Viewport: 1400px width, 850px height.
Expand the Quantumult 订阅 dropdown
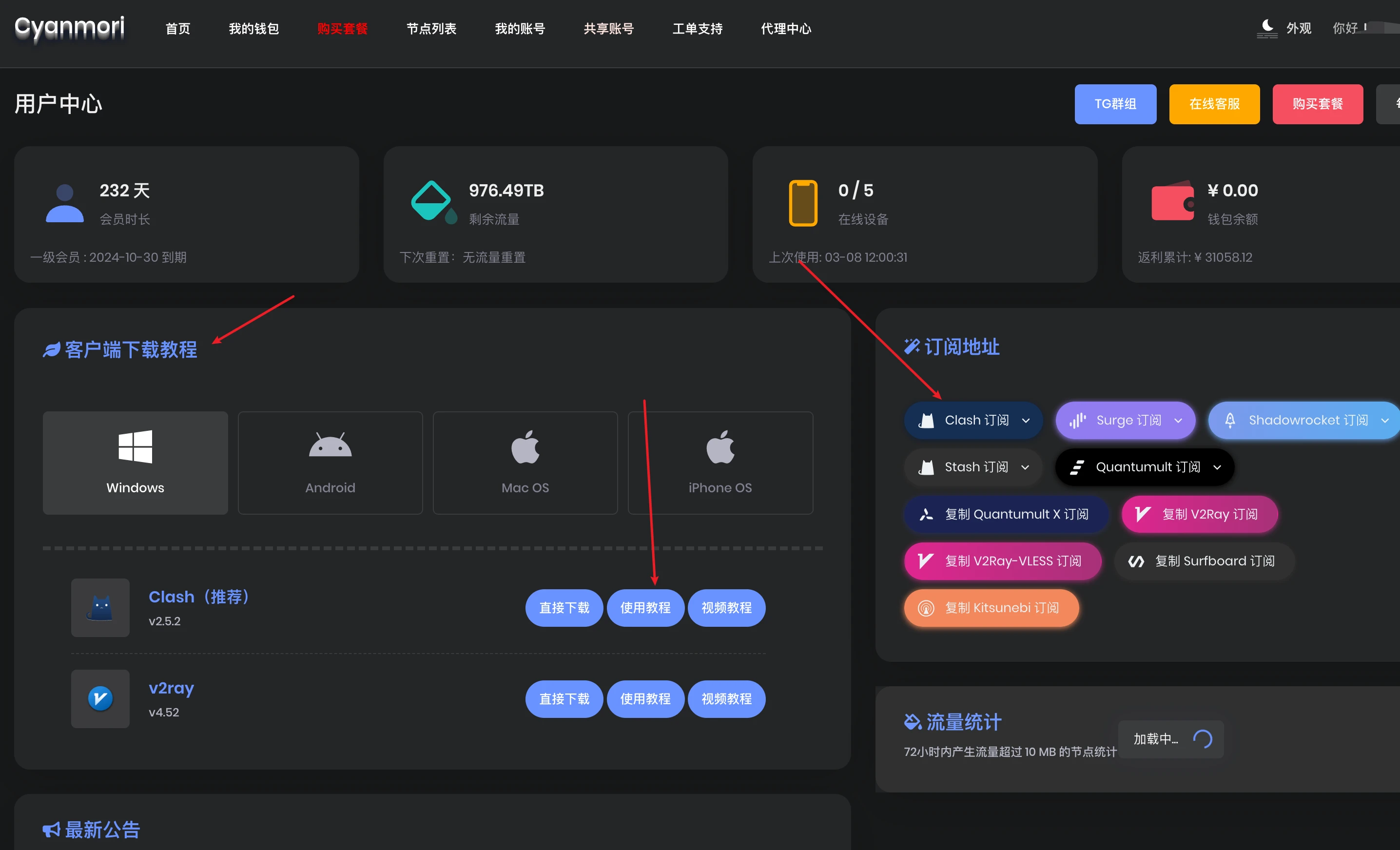1144,467
